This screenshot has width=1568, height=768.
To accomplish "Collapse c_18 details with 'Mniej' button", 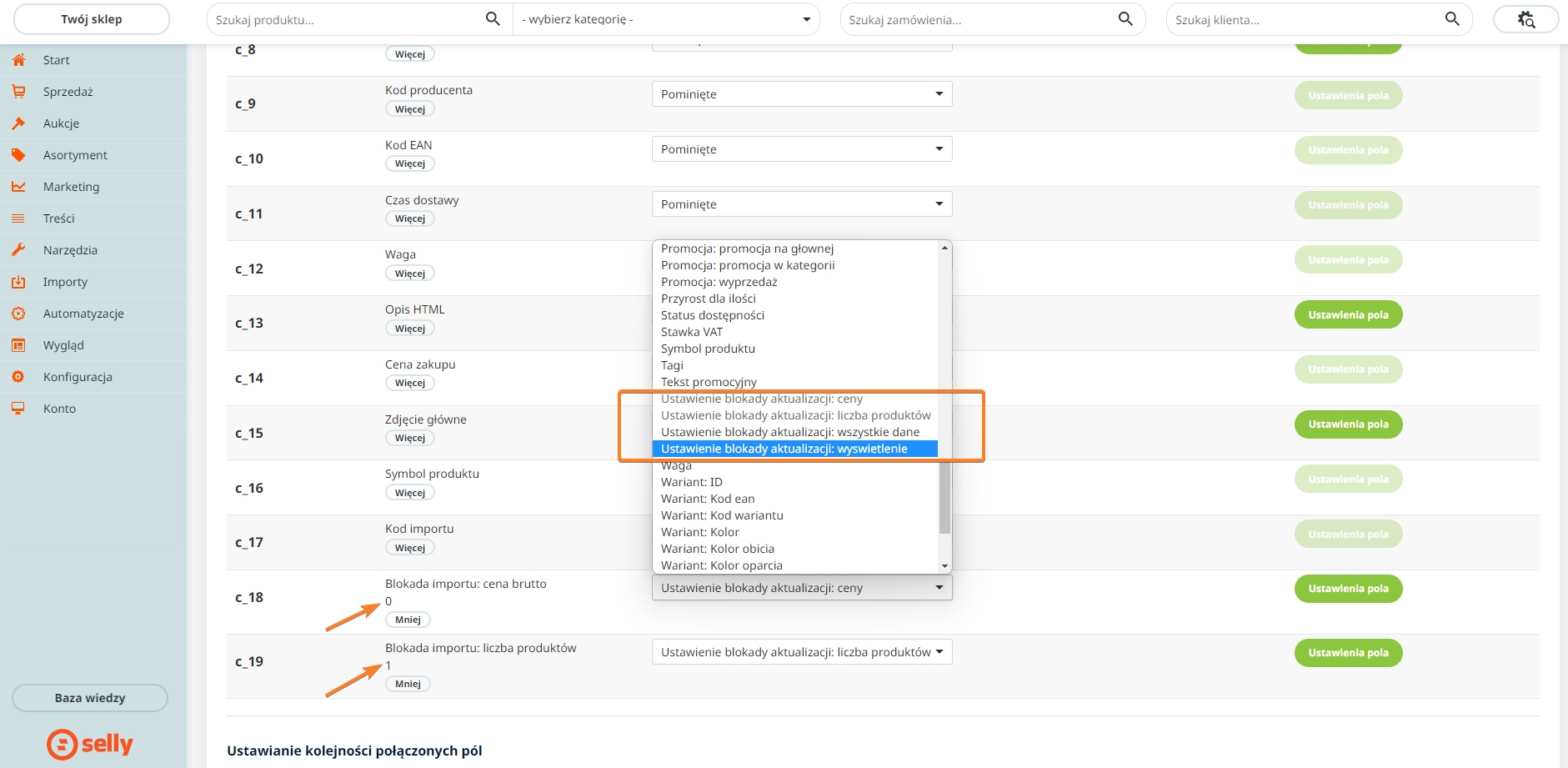I will (x=408, y=620).
